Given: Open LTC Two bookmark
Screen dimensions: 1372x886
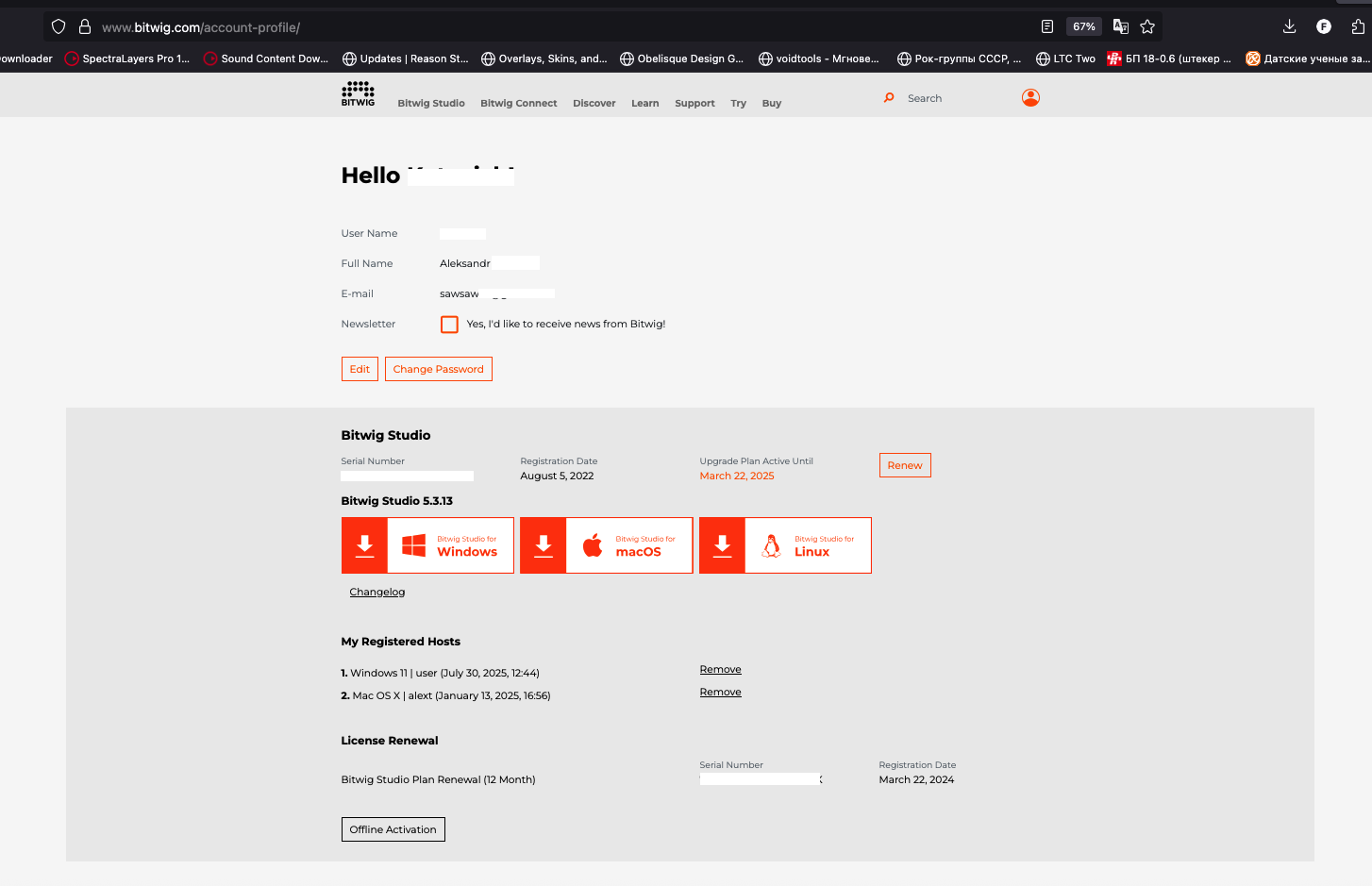Looking at the screenshot, I should coord(1065,59).
